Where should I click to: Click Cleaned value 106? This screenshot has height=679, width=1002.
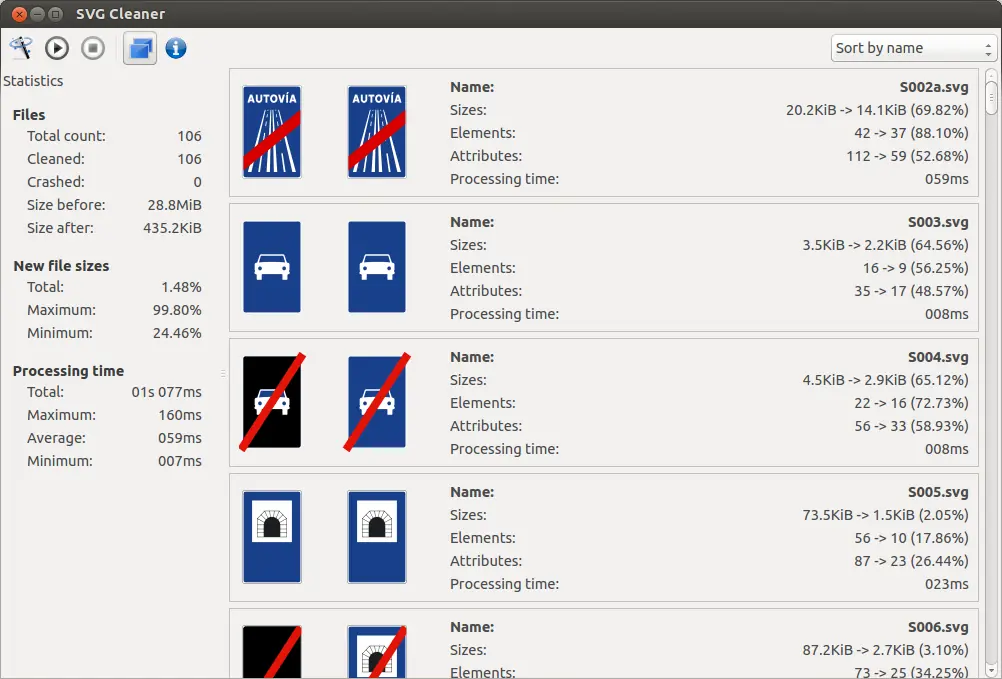pyautogui.click(x=189, y=159)
